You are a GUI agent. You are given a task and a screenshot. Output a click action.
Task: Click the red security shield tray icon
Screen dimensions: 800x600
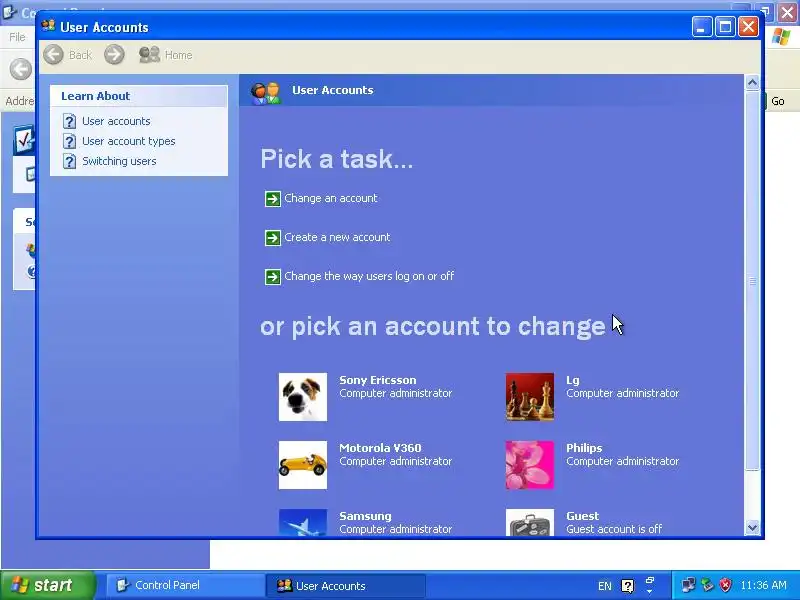click(x=725, y=585)
